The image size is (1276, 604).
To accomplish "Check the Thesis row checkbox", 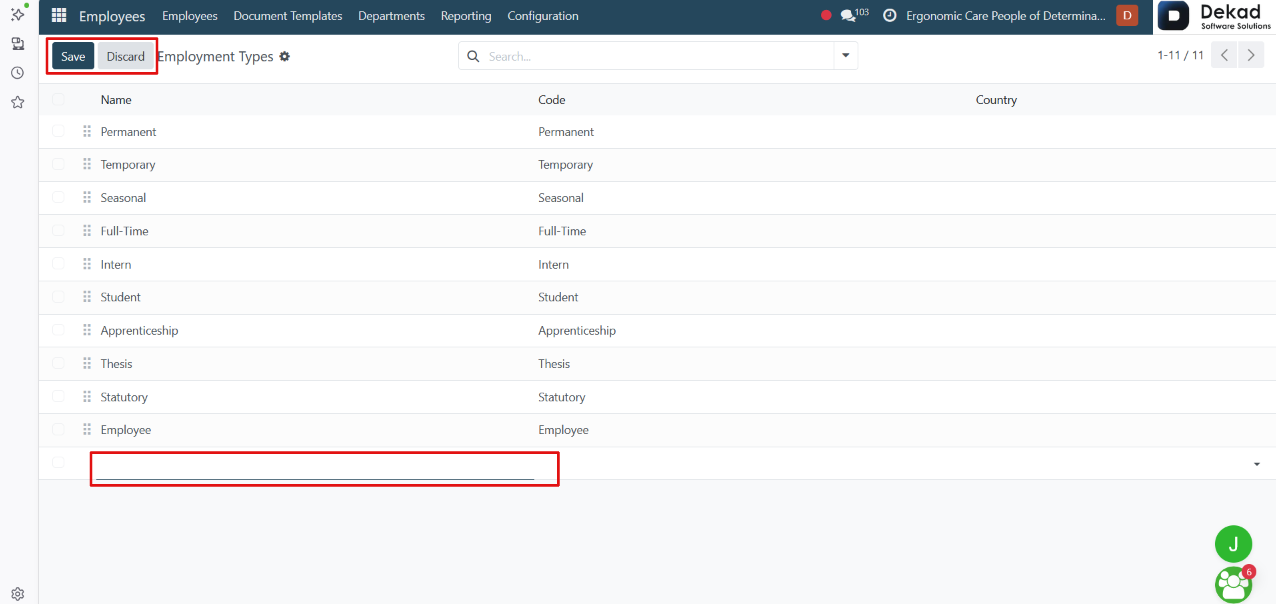I will click(x=58, y=363).
